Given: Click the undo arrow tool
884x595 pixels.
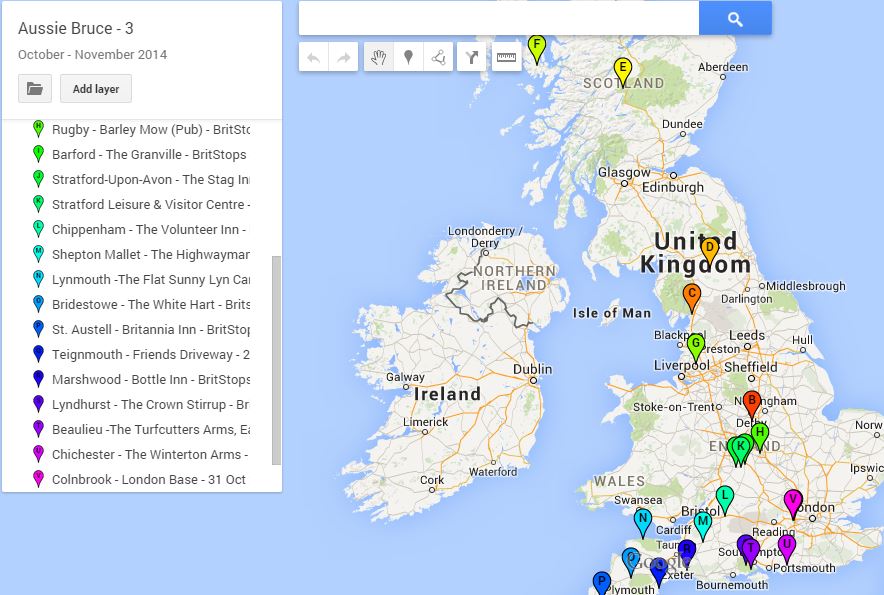Looking at the screenshot, I should [314, 58].
